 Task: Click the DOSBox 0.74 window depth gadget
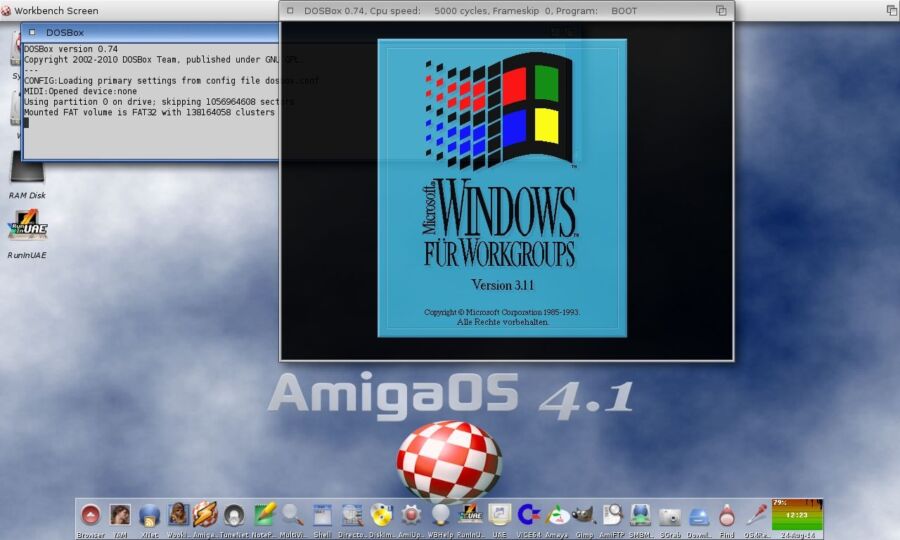(x=721, y=10)
